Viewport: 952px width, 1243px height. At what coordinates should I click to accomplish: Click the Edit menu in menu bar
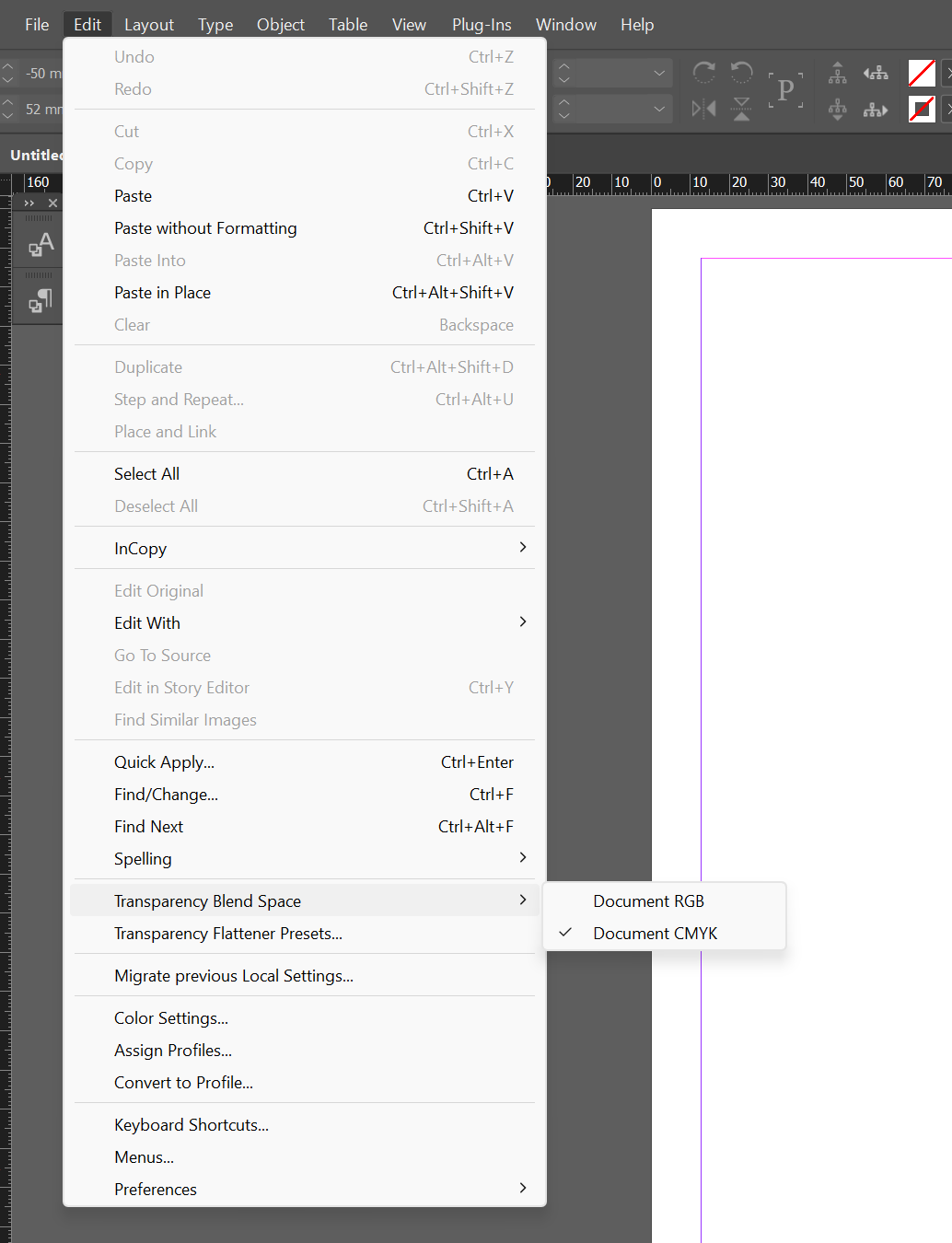point(87,25)
